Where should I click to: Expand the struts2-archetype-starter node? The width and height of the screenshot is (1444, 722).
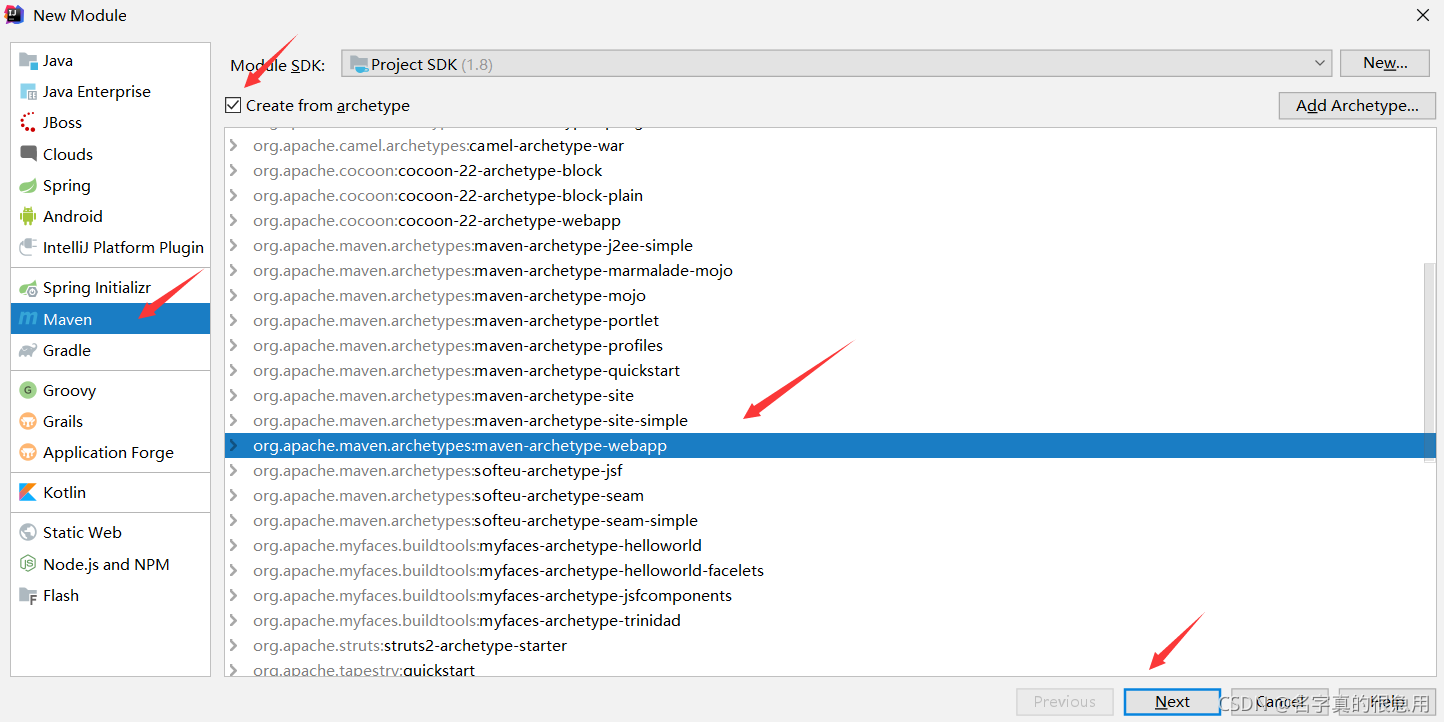(234, 646)
